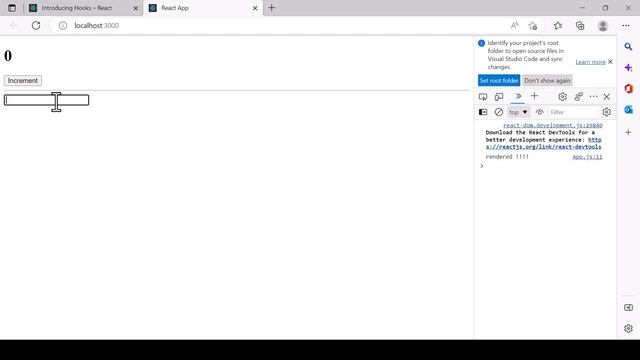Image resolution: width=640 pixels, height=360 pixels.
Task: Activate DevTools inspect element tool
Action: click(483, 97)
